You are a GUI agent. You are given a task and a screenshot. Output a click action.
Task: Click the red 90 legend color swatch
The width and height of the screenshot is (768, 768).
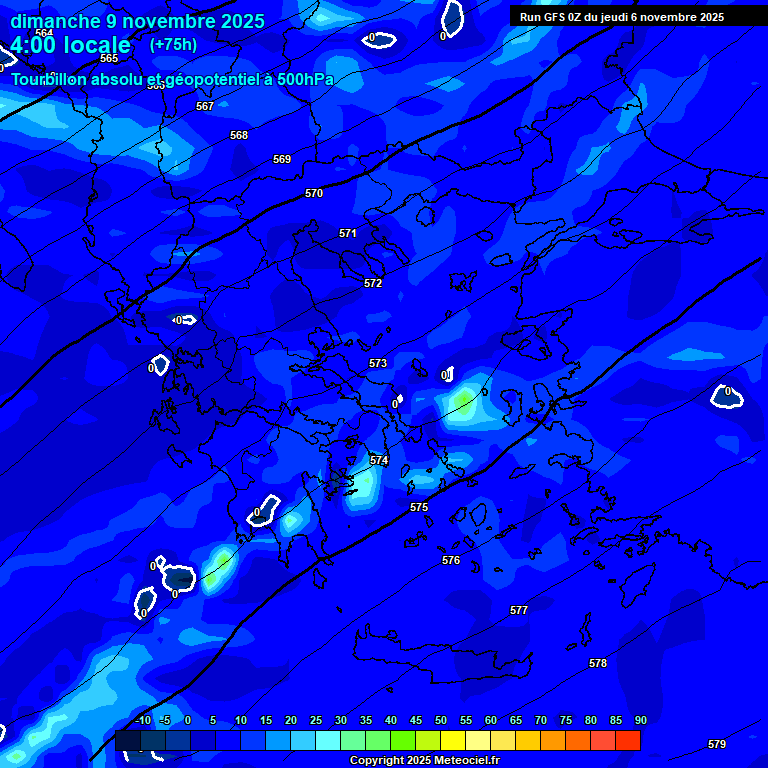coord(628,741)
